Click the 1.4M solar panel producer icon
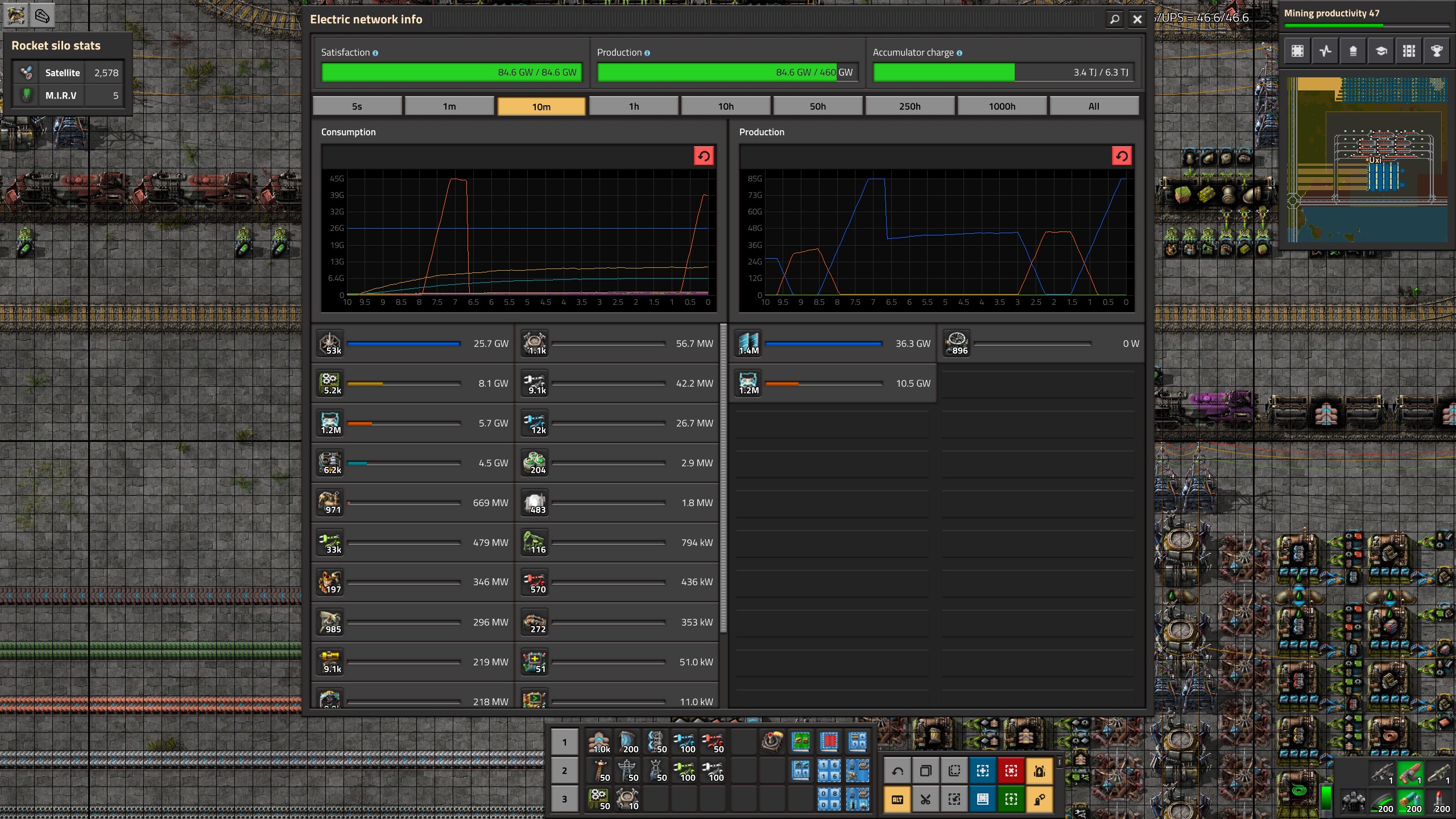The image size is (1456, 819). pyautogui.click(x=748, y=343)
